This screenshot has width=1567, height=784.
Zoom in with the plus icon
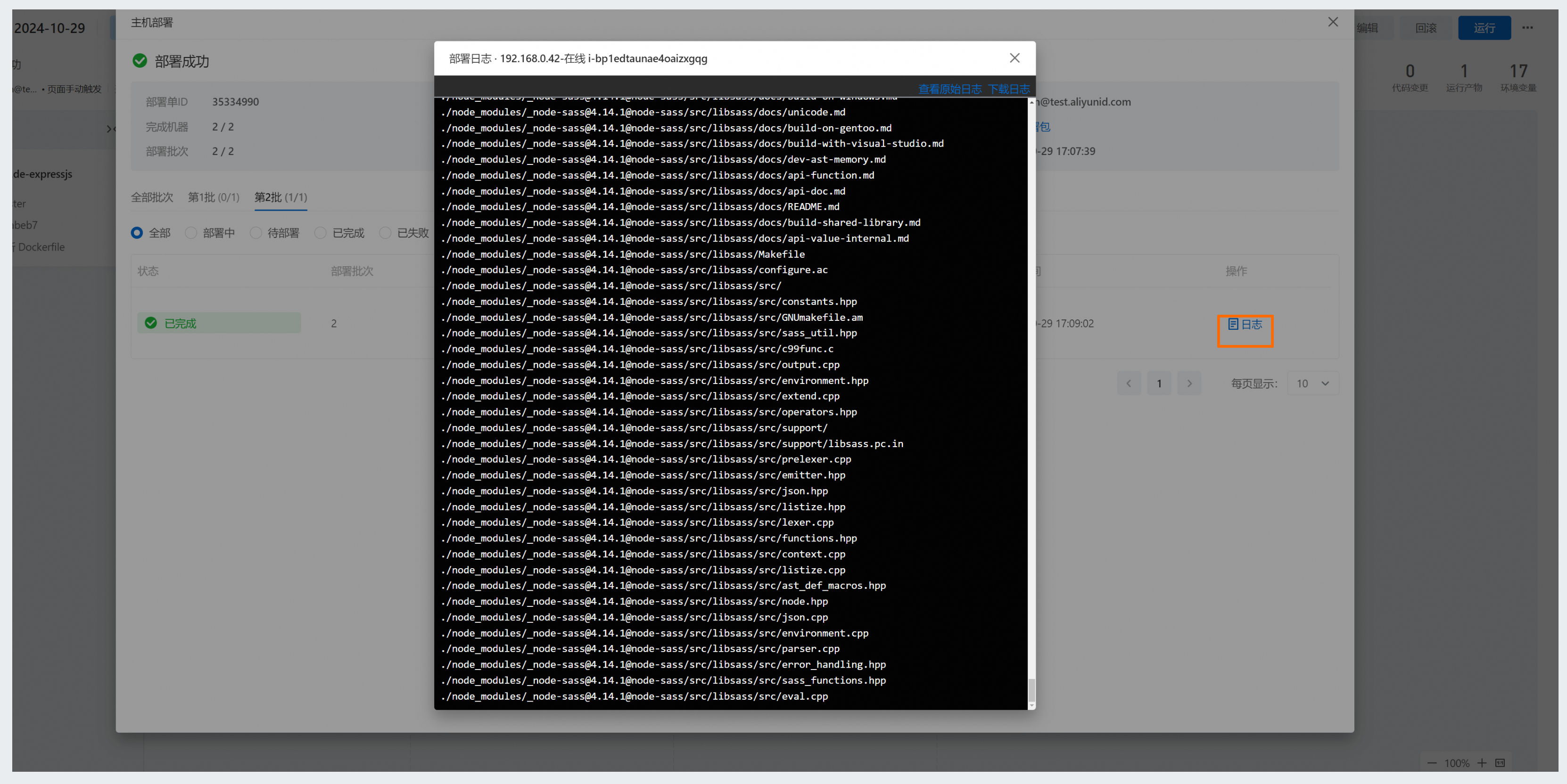pyautogui.click(x=1482, y=763)
